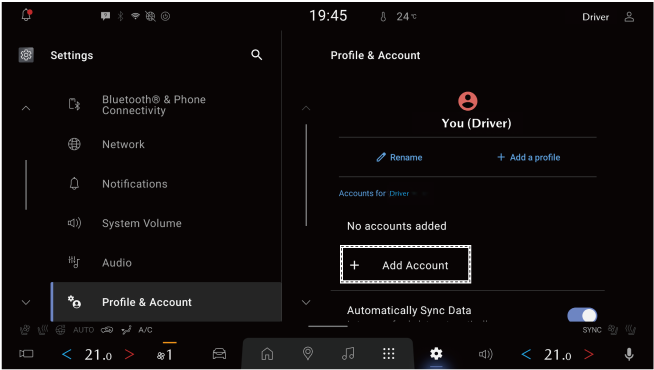Open Network settings
The width and height of the screenshot is (654, 370).
[166, 144]
